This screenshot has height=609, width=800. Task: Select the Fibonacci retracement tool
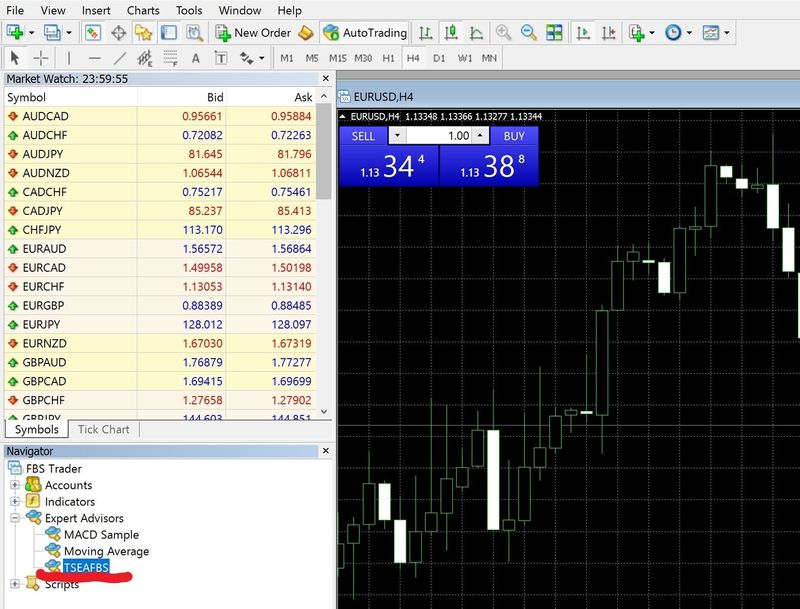click(x=170, y=58)
